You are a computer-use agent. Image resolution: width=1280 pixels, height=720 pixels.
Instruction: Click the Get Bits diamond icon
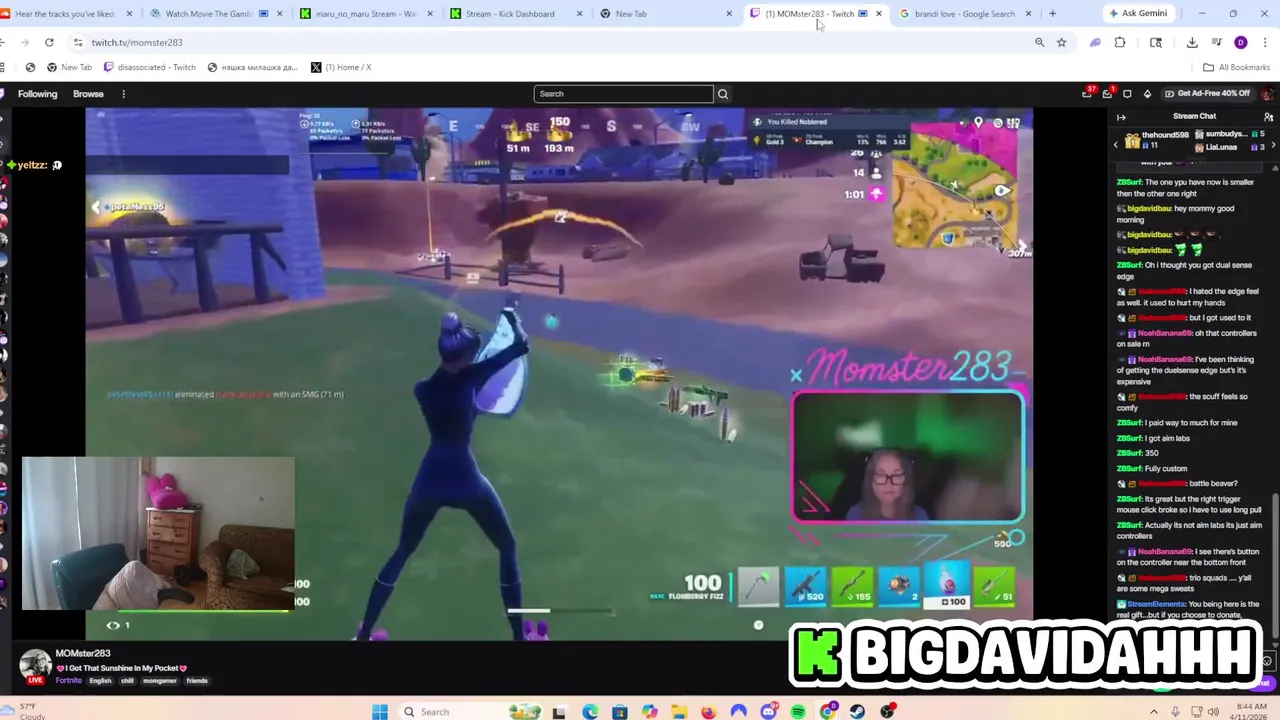1147,93
